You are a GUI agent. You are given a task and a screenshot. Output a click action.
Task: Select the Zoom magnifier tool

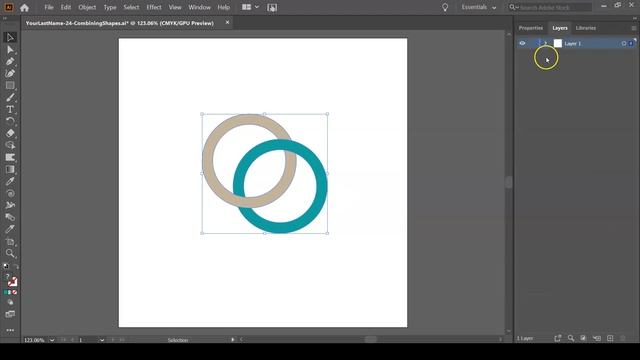pyautogui.click(x=10, y=253)
